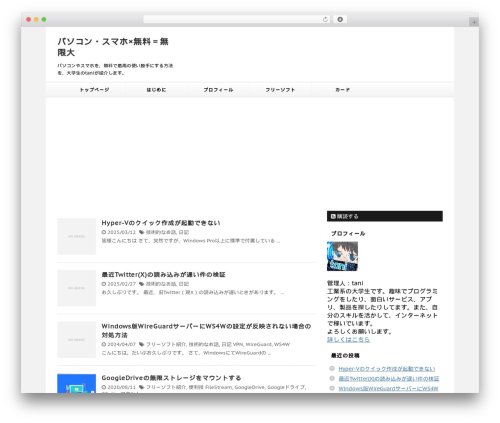Open the フリーソフト menu item

[280, 90]
